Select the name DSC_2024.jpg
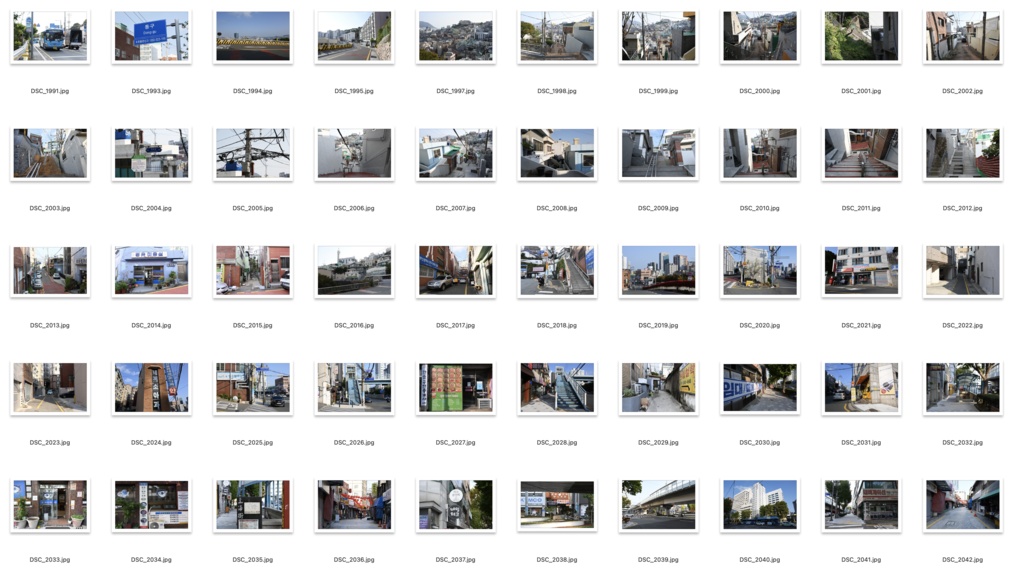This screenshot has height=575, width=1024. point(151,443)
